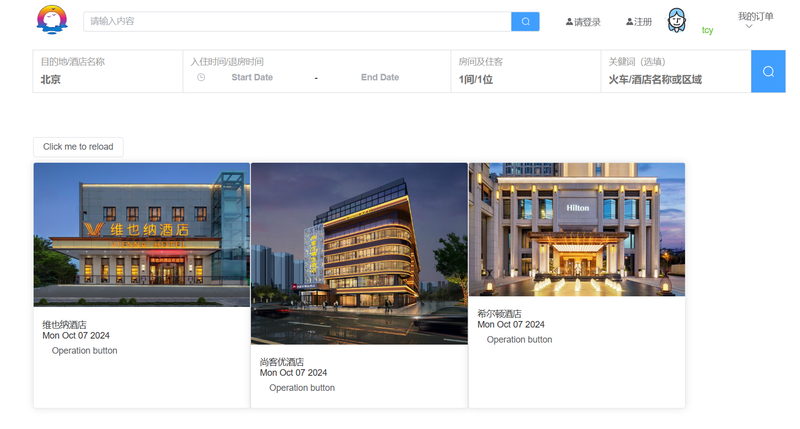800x429 pixels.
Task: Click the person icon next to 请登录
Action: click(x=569, y=21)
